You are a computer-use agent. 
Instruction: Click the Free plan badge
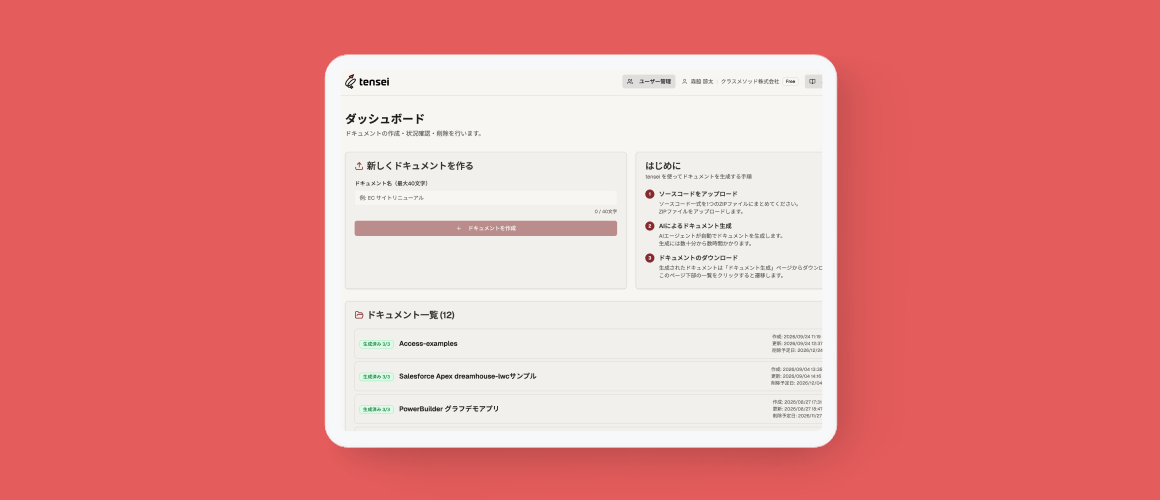[791, 81]
